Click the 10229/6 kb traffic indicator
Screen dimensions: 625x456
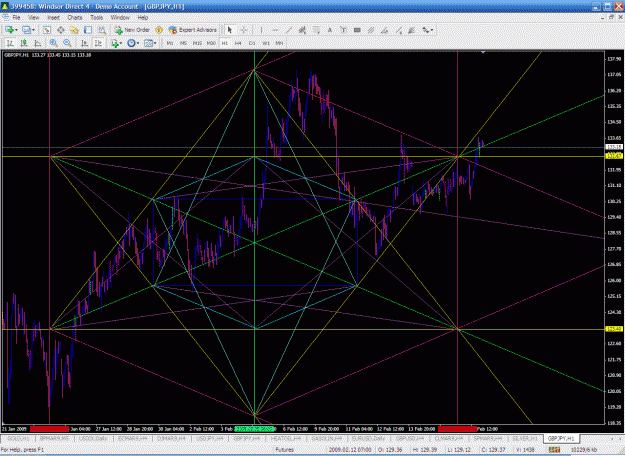point(584,450)
